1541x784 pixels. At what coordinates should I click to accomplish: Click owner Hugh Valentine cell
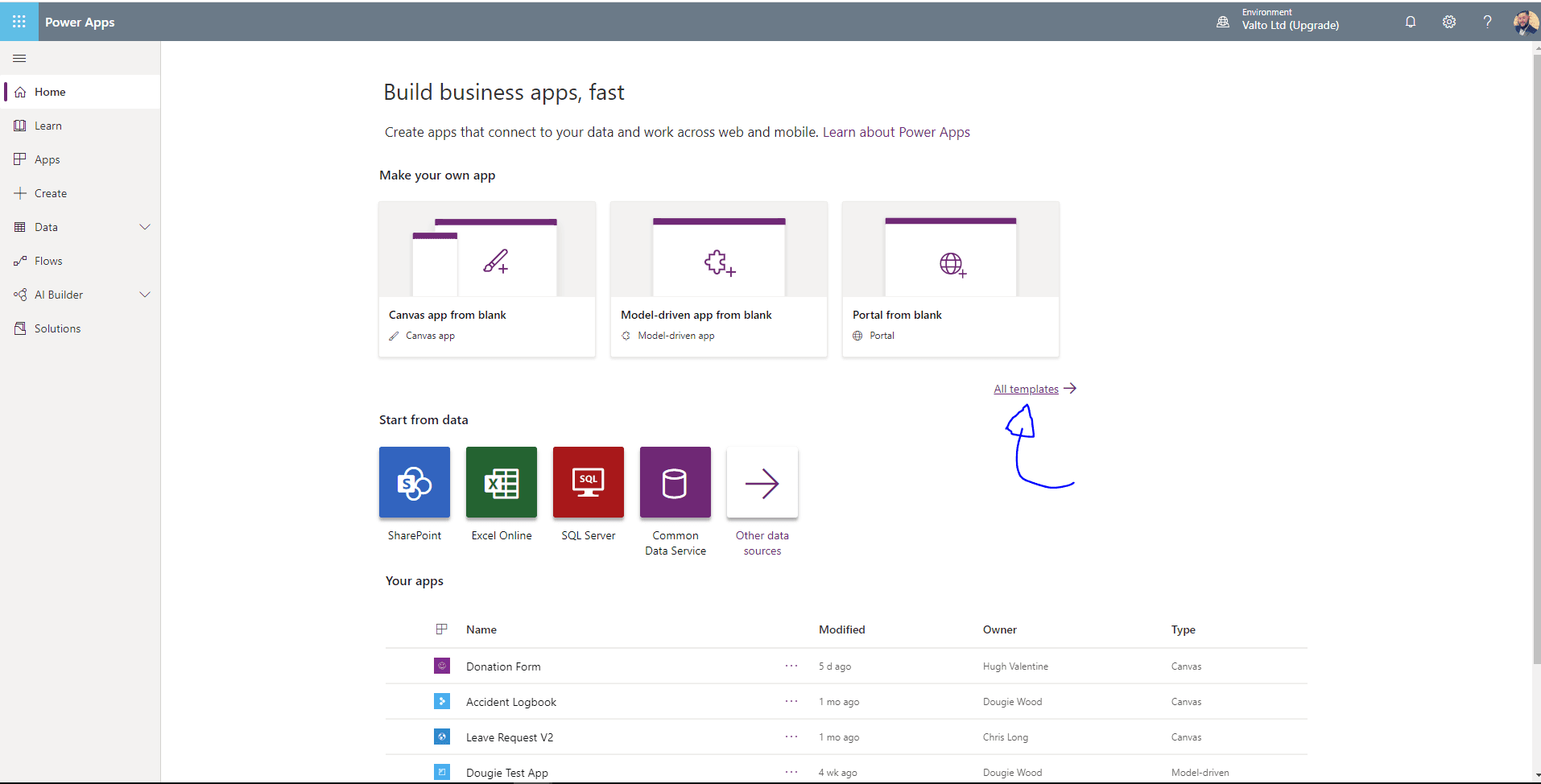click(1015, 666)
